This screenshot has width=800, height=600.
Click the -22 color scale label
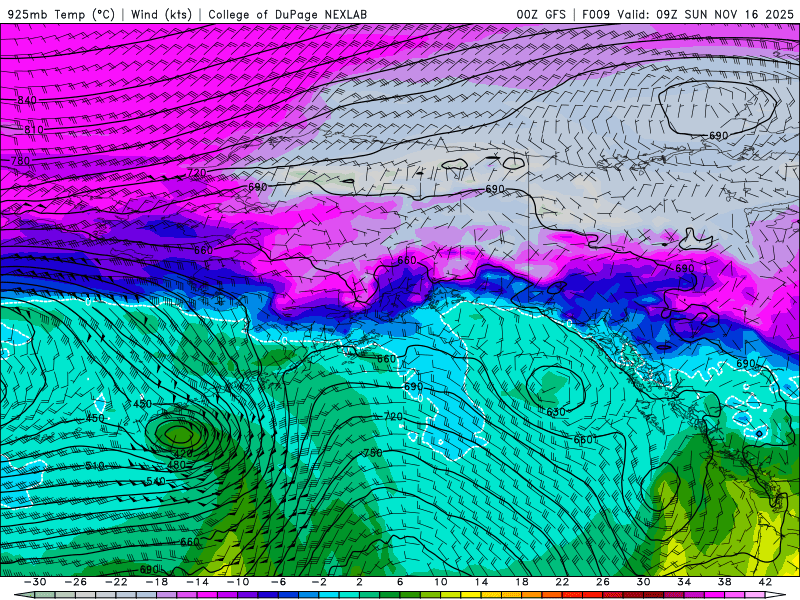click(x=116, y=582)
